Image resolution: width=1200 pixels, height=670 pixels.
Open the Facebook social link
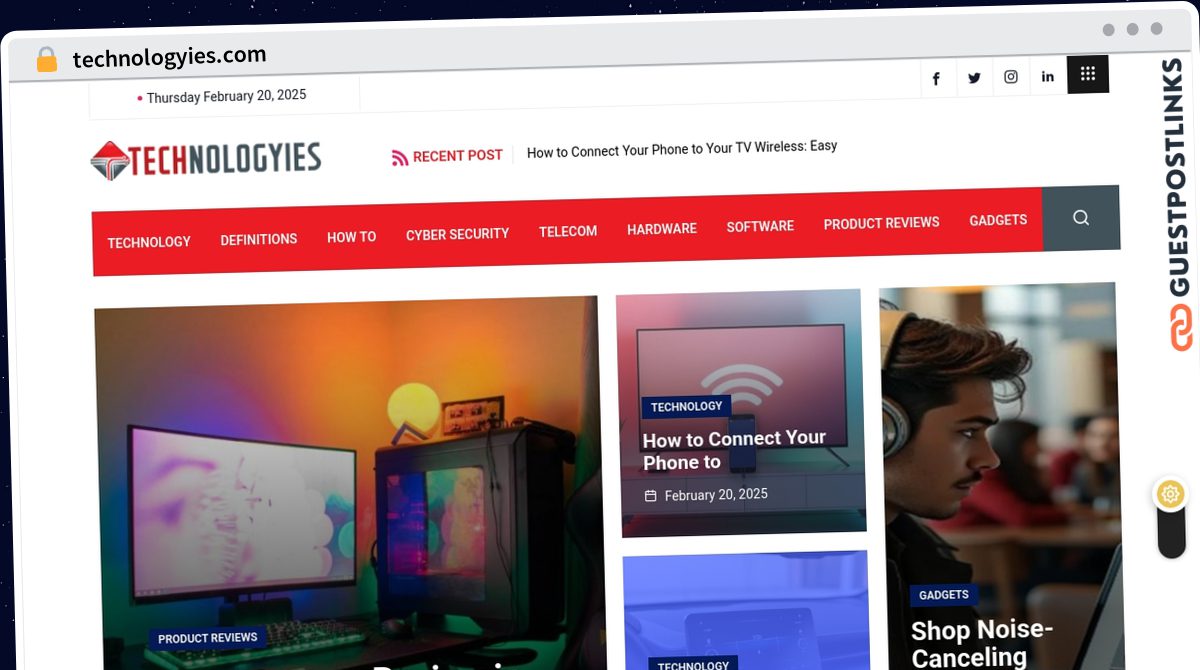936,78
